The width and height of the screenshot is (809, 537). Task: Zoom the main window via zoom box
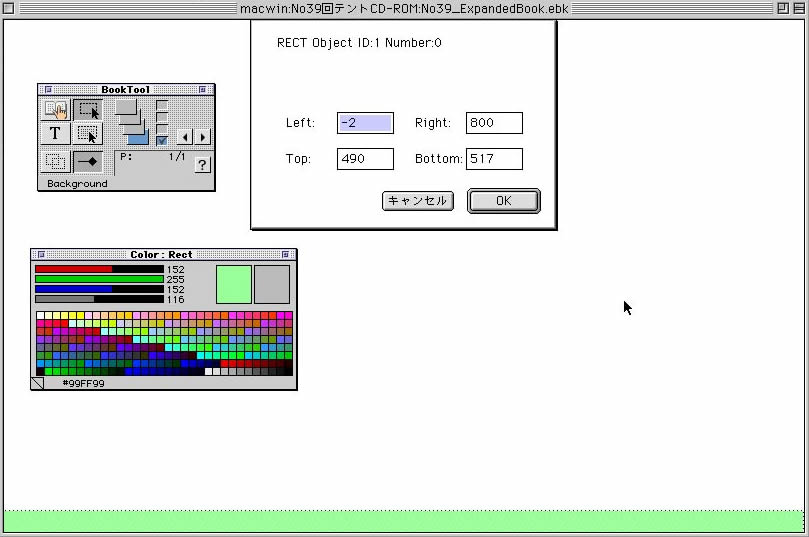(x=783, y=8)
